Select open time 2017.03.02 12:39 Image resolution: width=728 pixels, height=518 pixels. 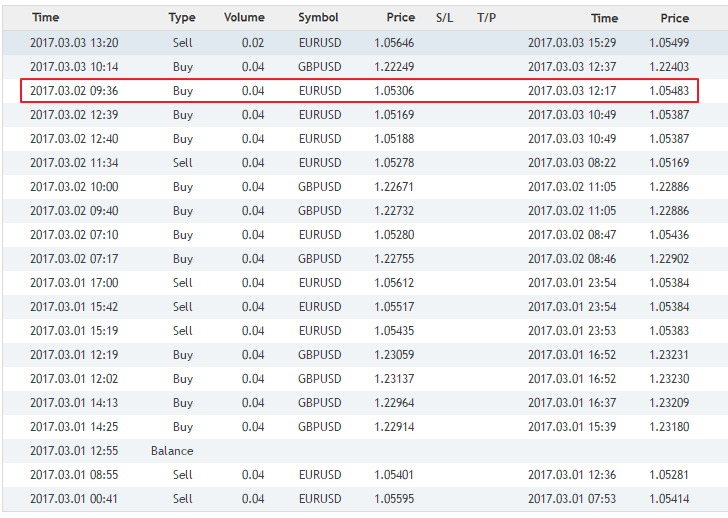(74, 115)
